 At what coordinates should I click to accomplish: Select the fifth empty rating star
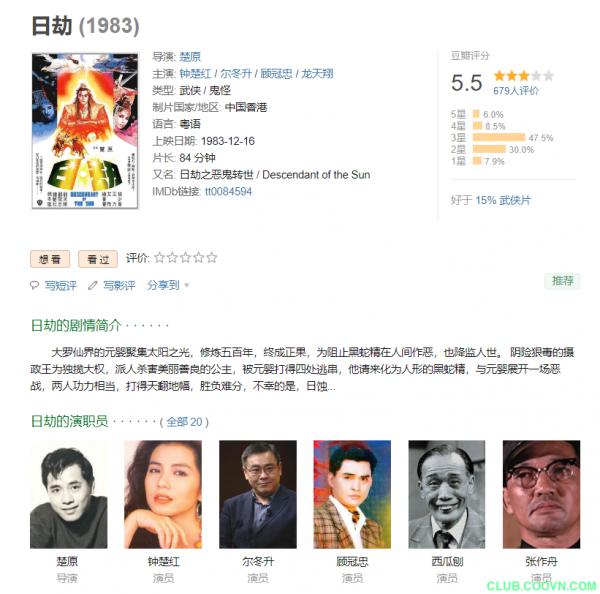(212, 258)
